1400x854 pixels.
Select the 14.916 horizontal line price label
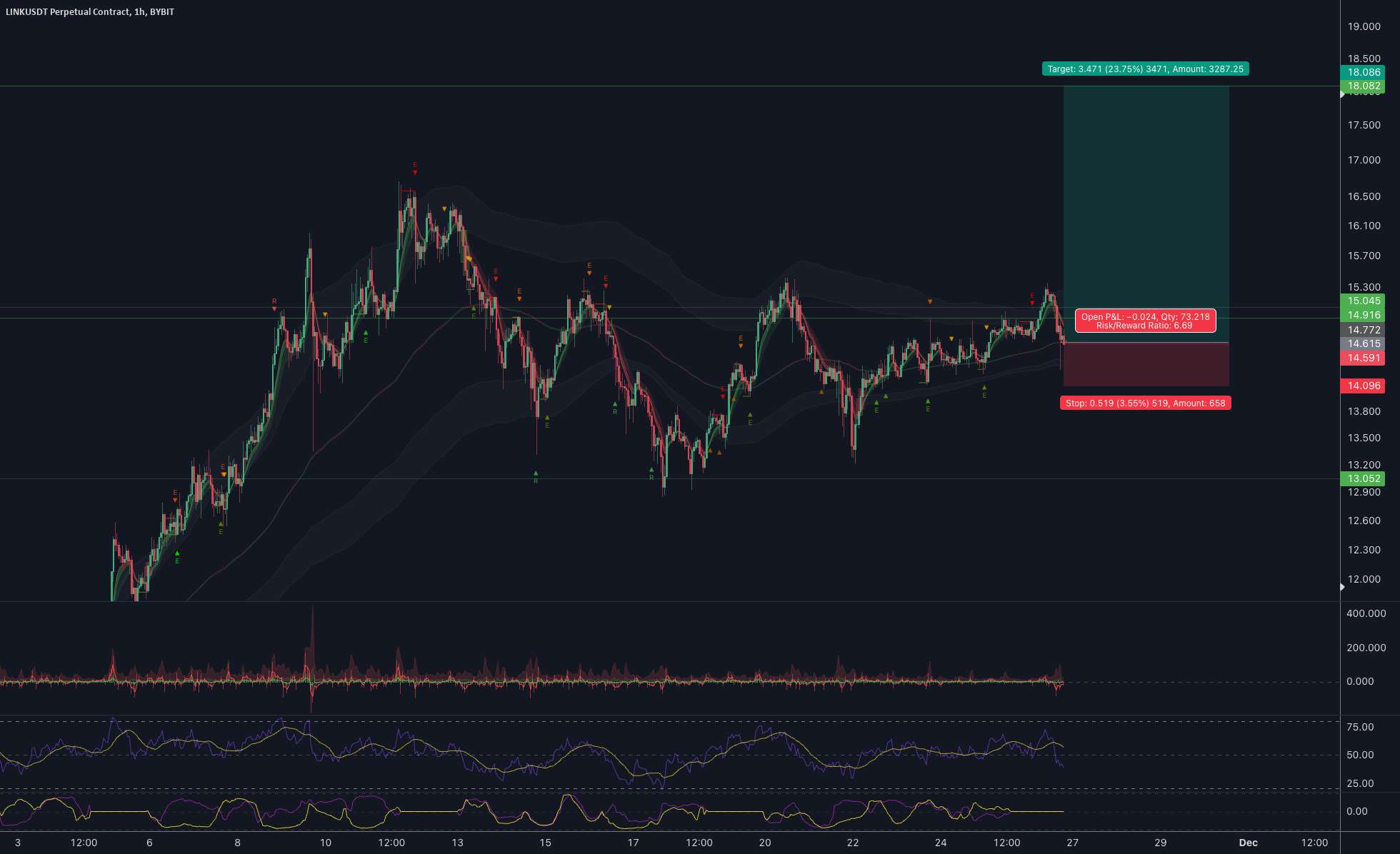[1363, 315]
